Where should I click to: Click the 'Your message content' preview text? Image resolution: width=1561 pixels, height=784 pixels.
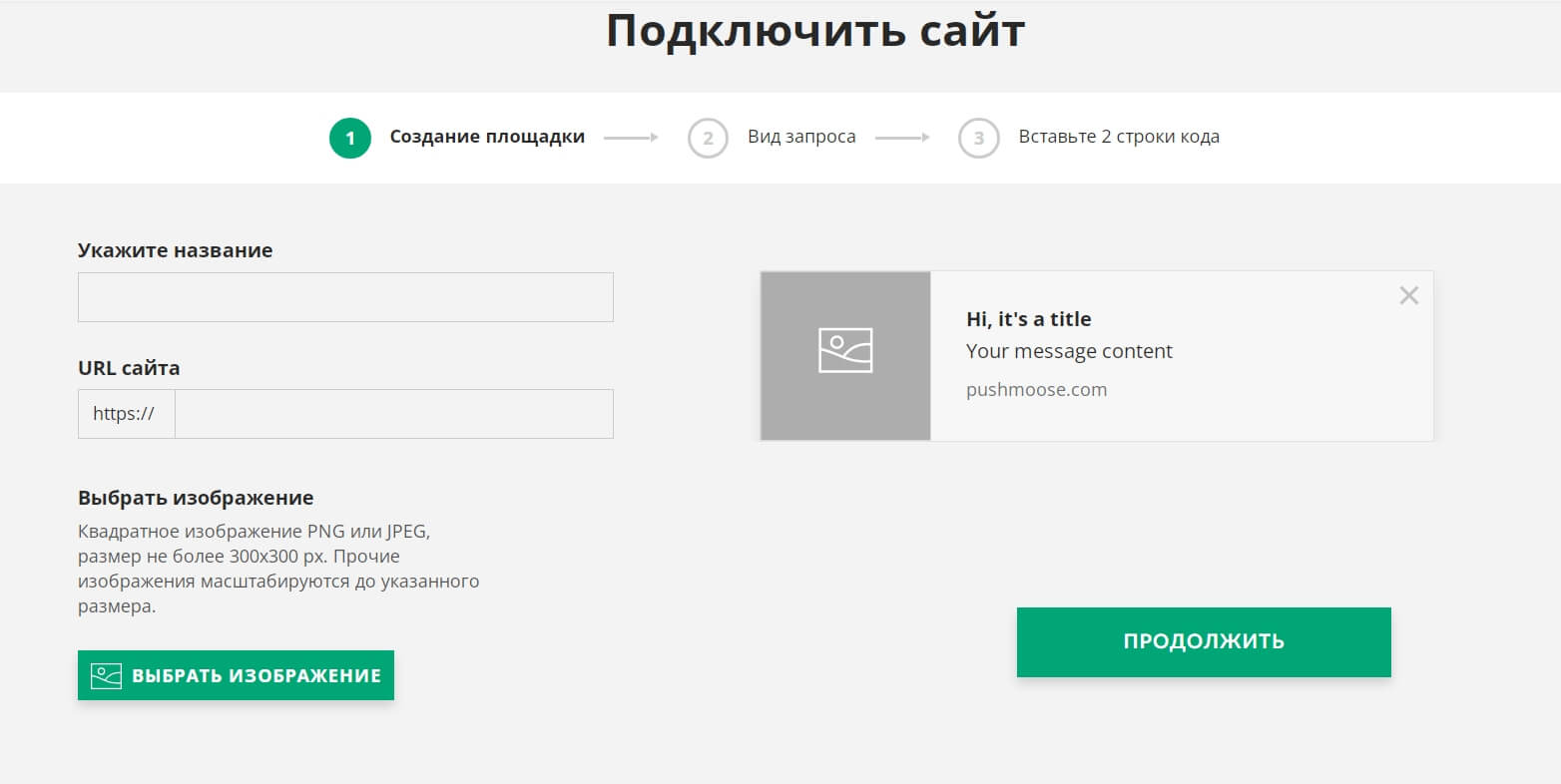click(x=1069, y=351)
